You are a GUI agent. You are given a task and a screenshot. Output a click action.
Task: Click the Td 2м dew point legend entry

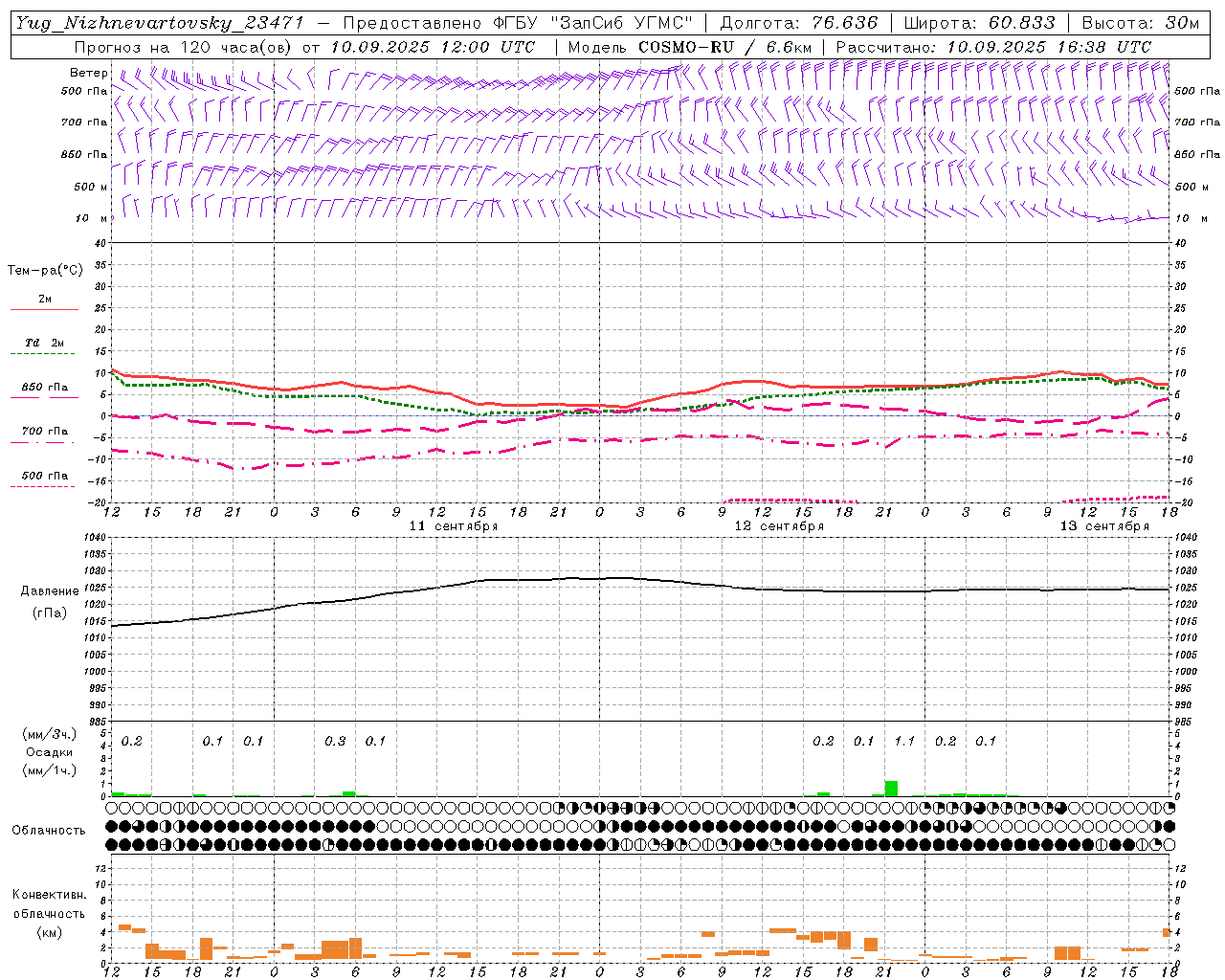click(45, 343)
